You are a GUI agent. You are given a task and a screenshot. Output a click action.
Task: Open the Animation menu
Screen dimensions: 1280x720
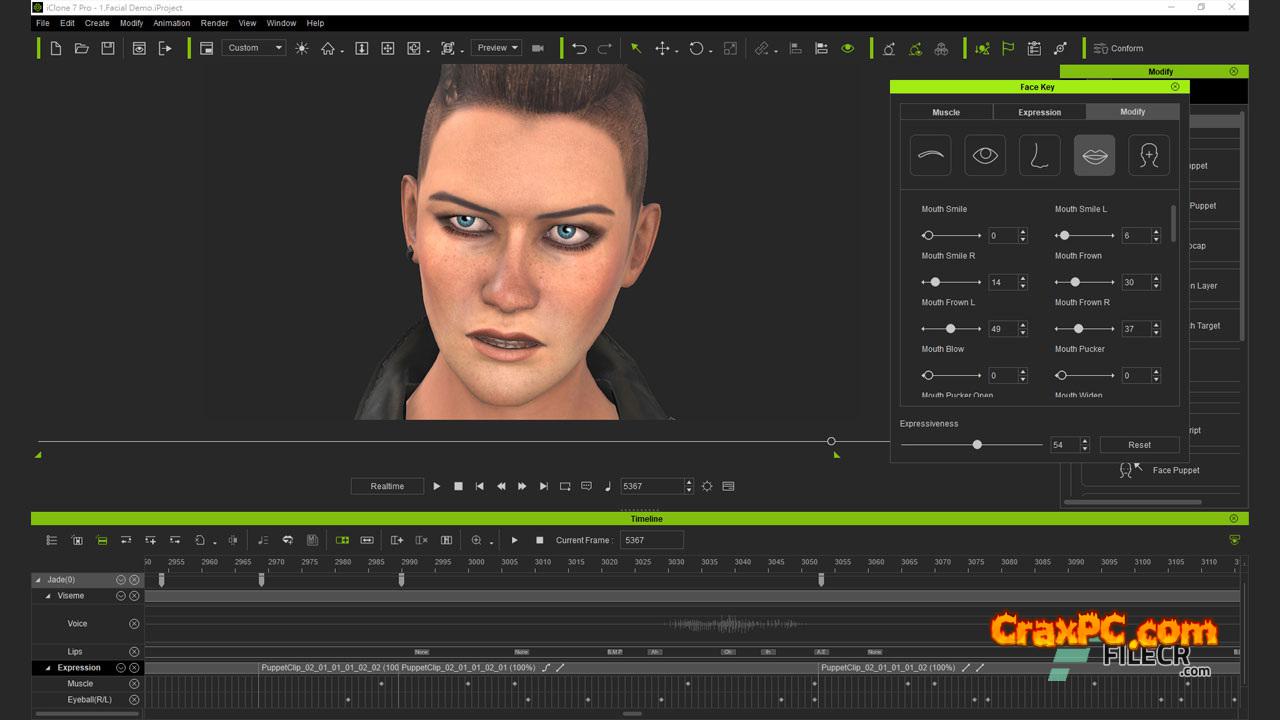[x=171, y=23]
